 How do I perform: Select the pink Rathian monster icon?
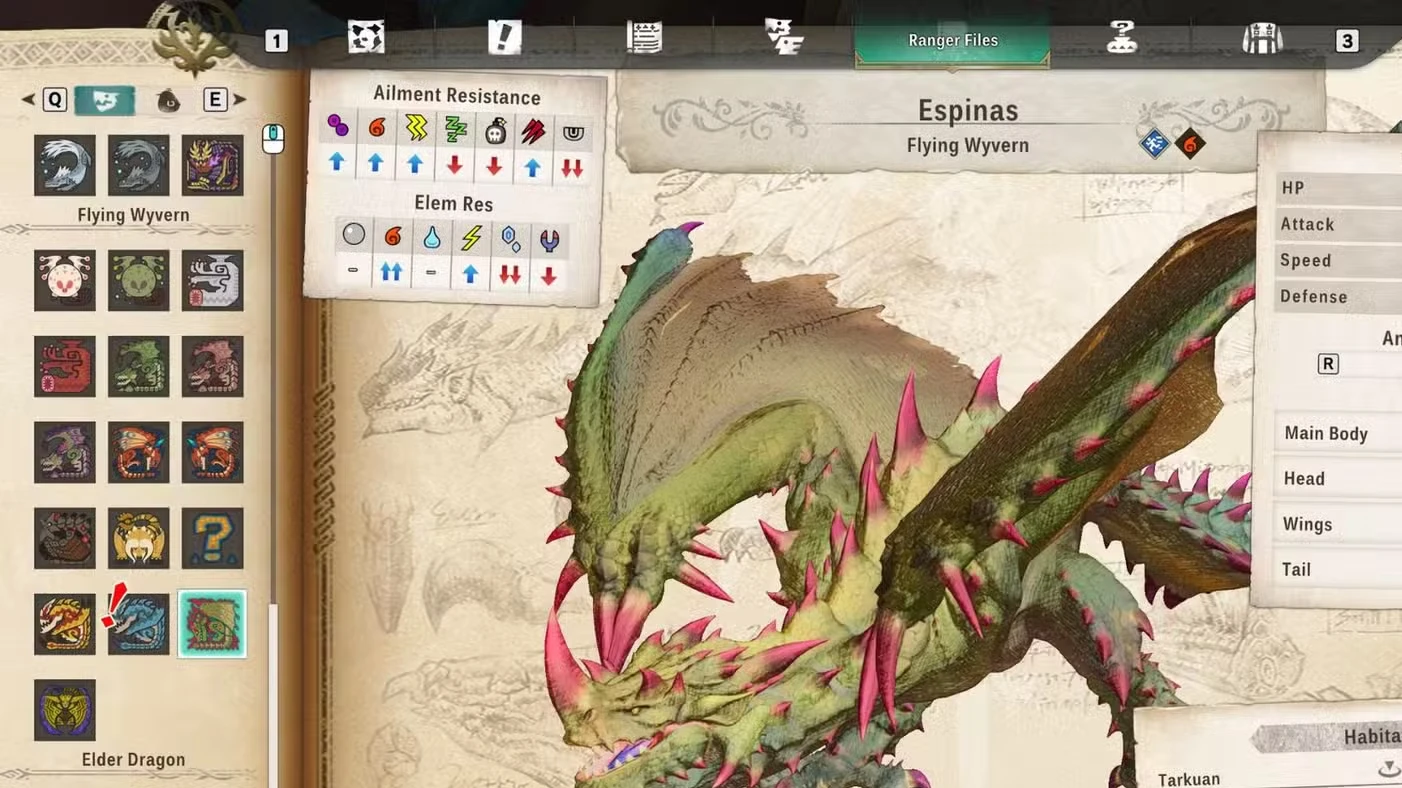[x=213, y=367]
